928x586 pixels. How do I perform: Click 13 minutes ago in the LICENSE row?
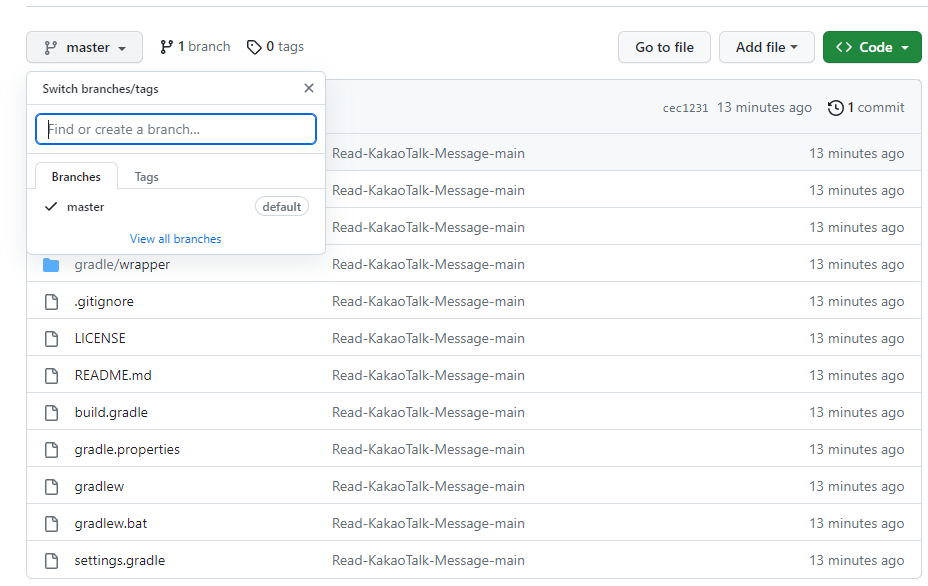tap(856, 339)
